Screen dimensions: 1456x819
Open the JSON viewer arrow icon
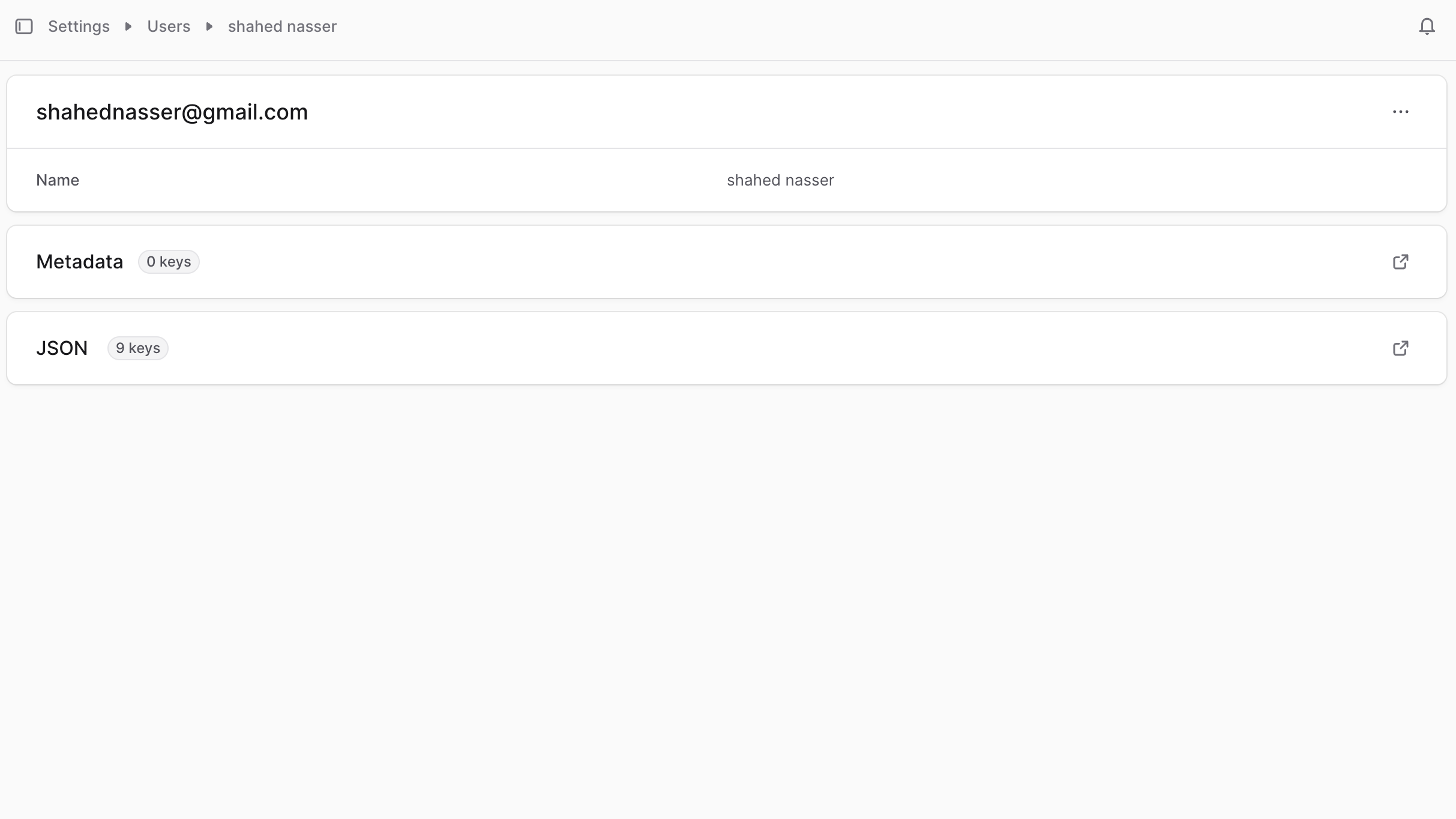(1400, 348)
